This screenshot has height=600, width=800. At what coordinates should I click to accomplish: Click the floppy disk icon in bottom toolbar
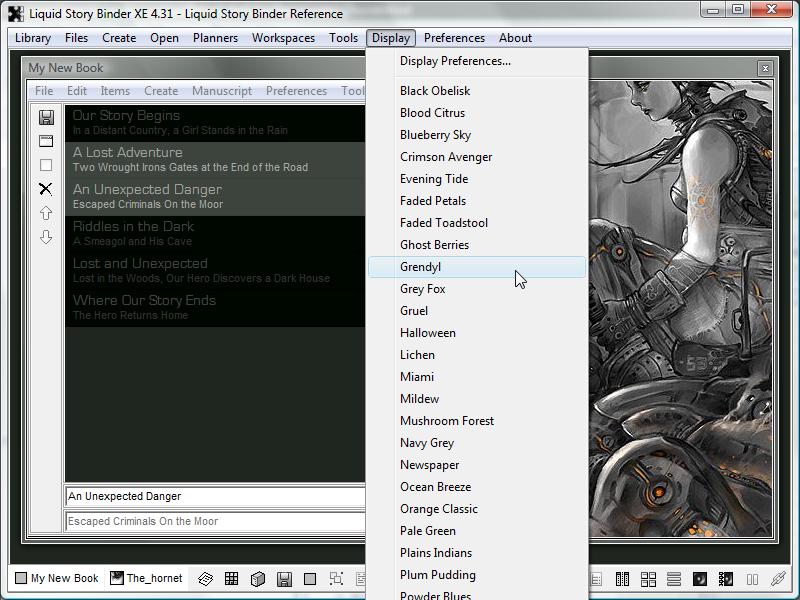(x=284, y=578)
